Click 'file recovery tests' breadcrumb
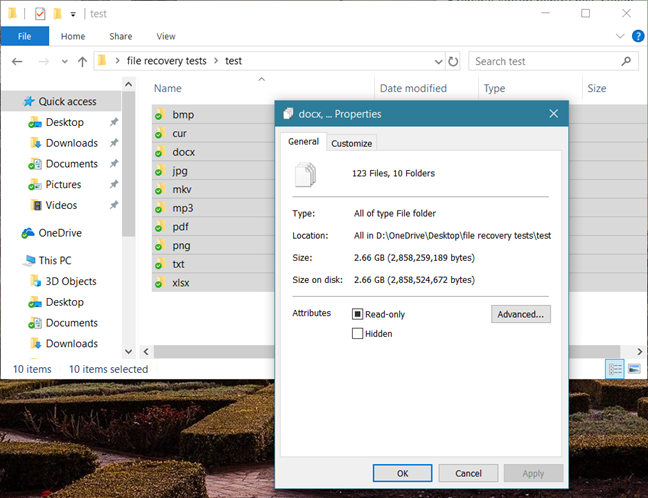The height and width of the screenshot is (498, 648). [x=167, y=61]
